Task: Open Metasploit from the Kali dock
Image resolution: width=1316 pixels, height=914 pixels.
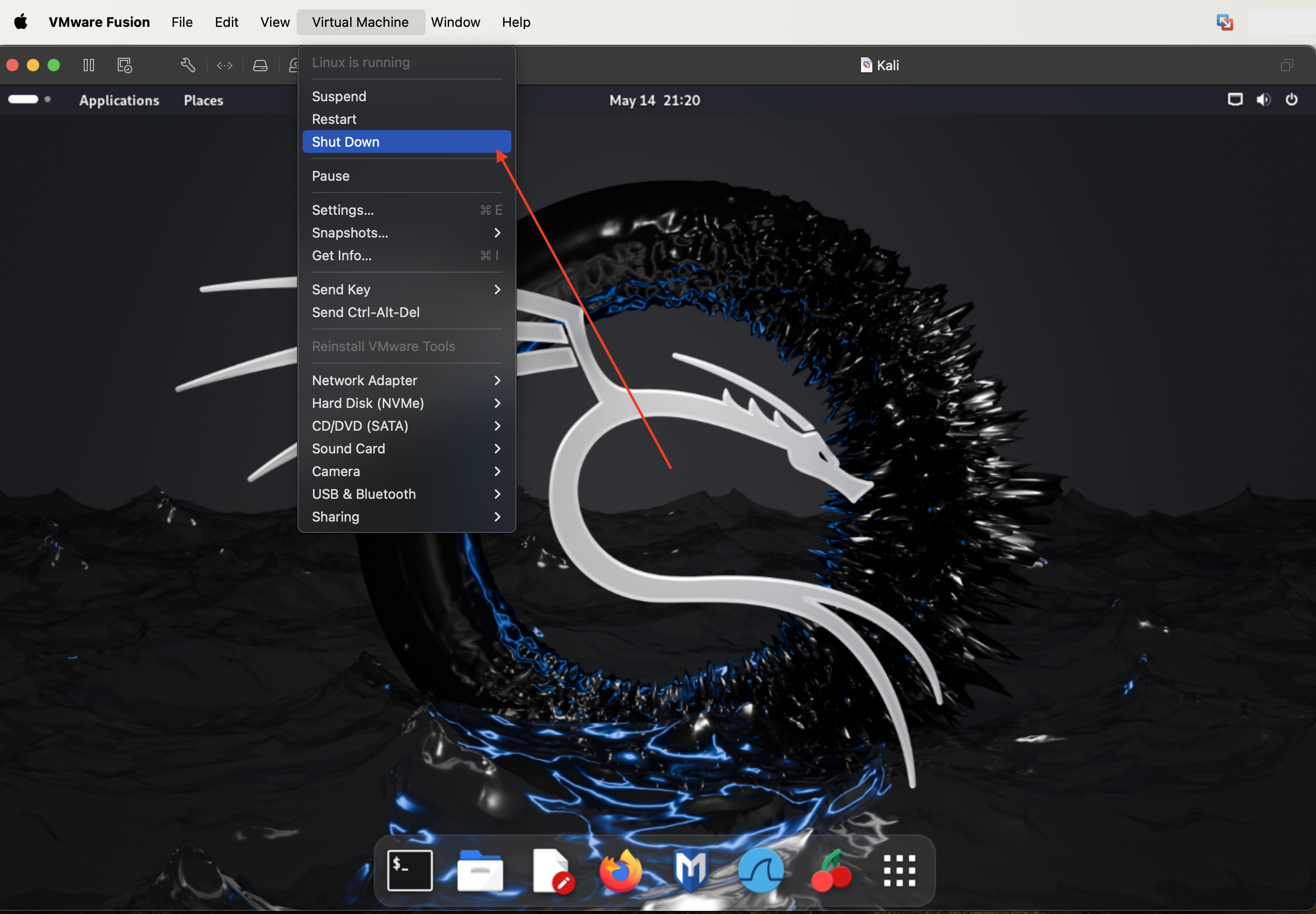Action: point(691,871)
